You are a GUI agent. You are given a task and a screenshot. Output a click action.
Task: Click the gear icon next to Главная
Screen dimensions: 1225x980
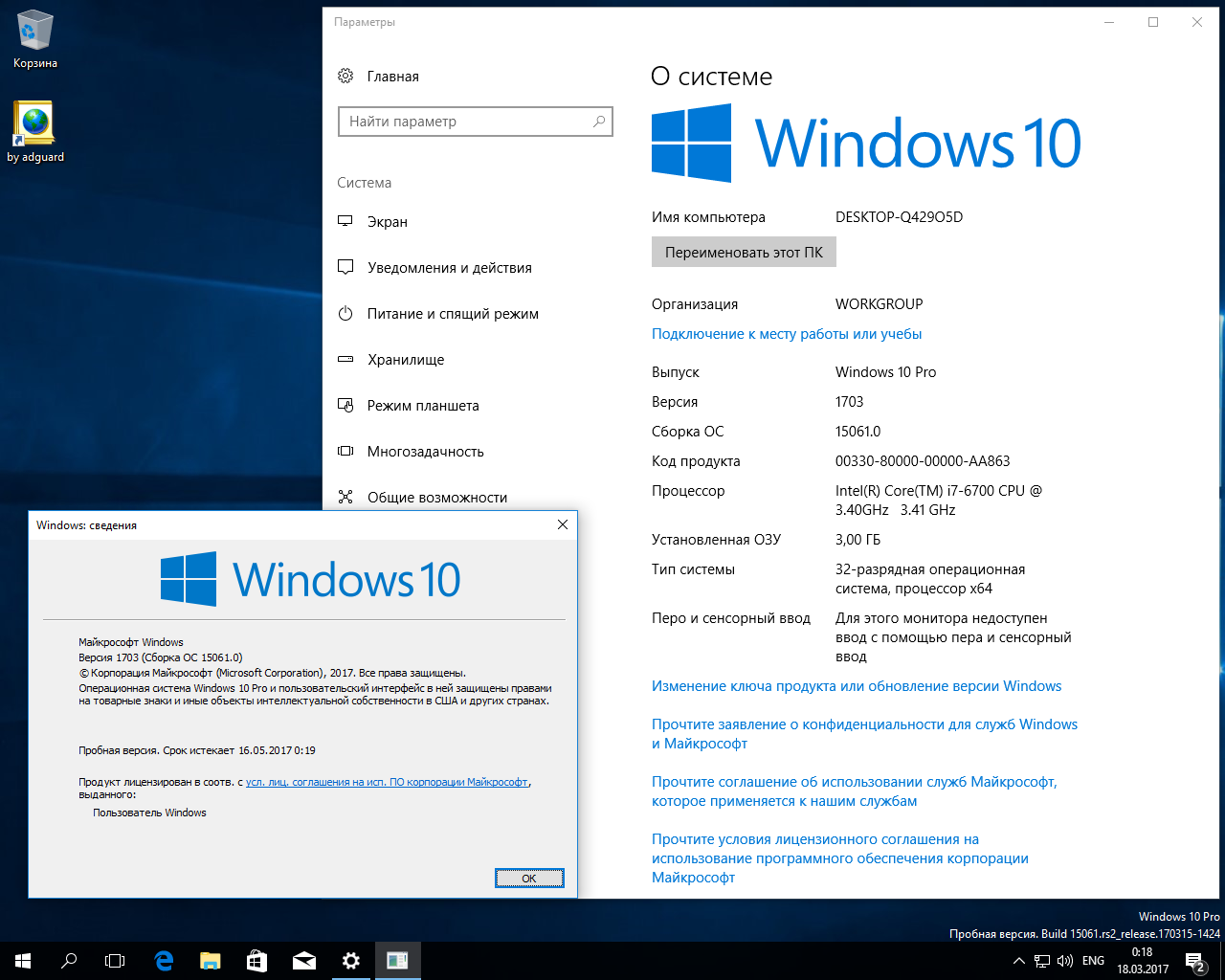point(345,76)
